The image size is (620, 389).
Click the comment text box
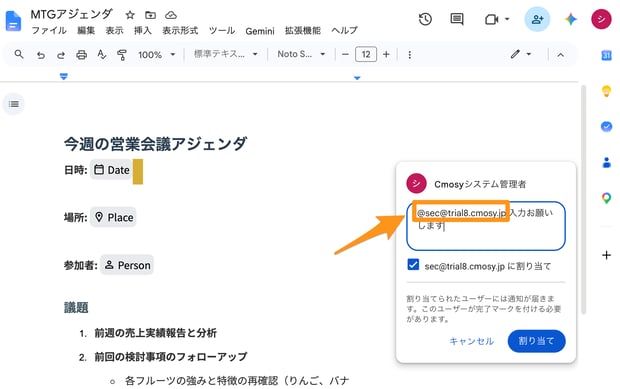coord(486,226)
